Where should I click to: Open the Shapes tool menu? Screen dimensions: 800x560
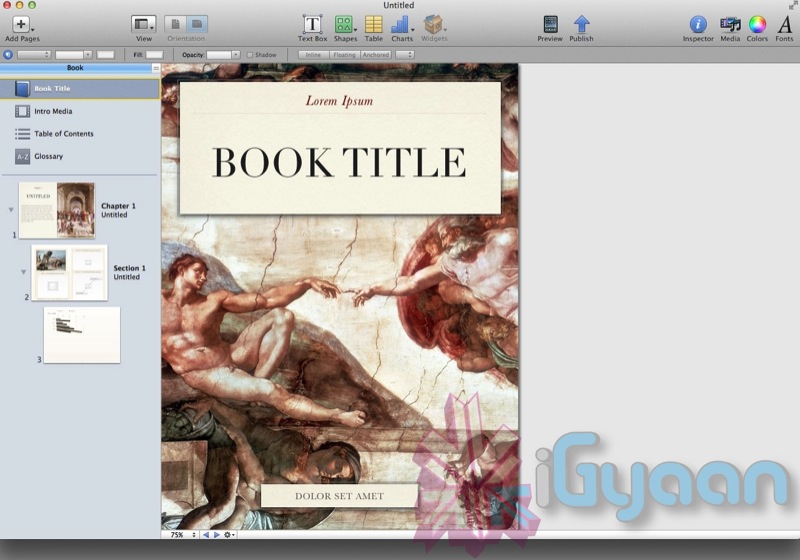point(345,24)
